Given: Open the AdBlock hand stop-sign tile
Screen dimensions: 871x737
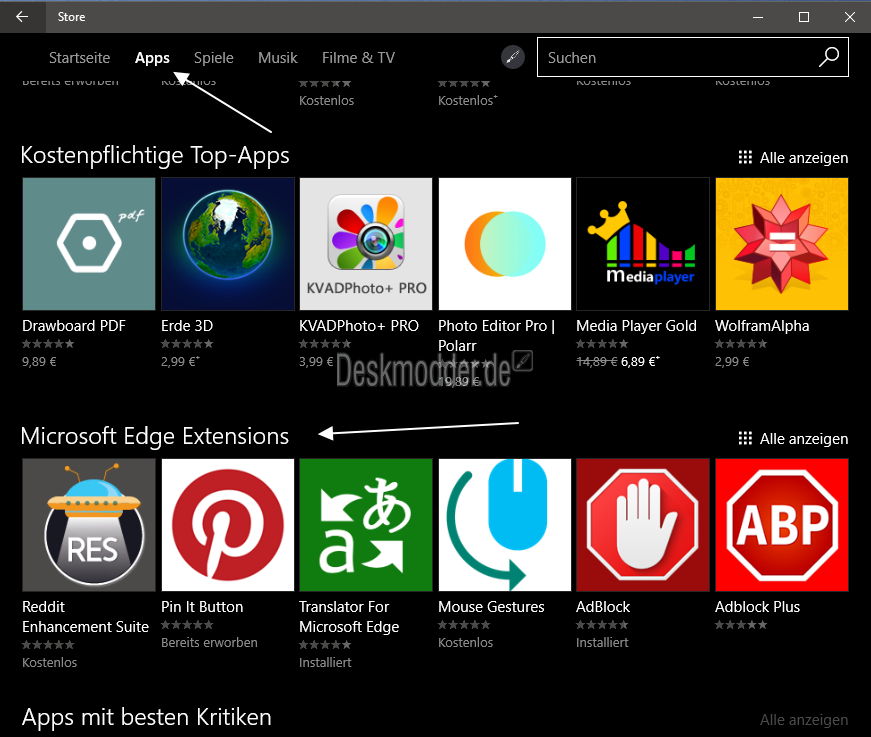Looking at the screenshot, I should [x=643, y=525].
